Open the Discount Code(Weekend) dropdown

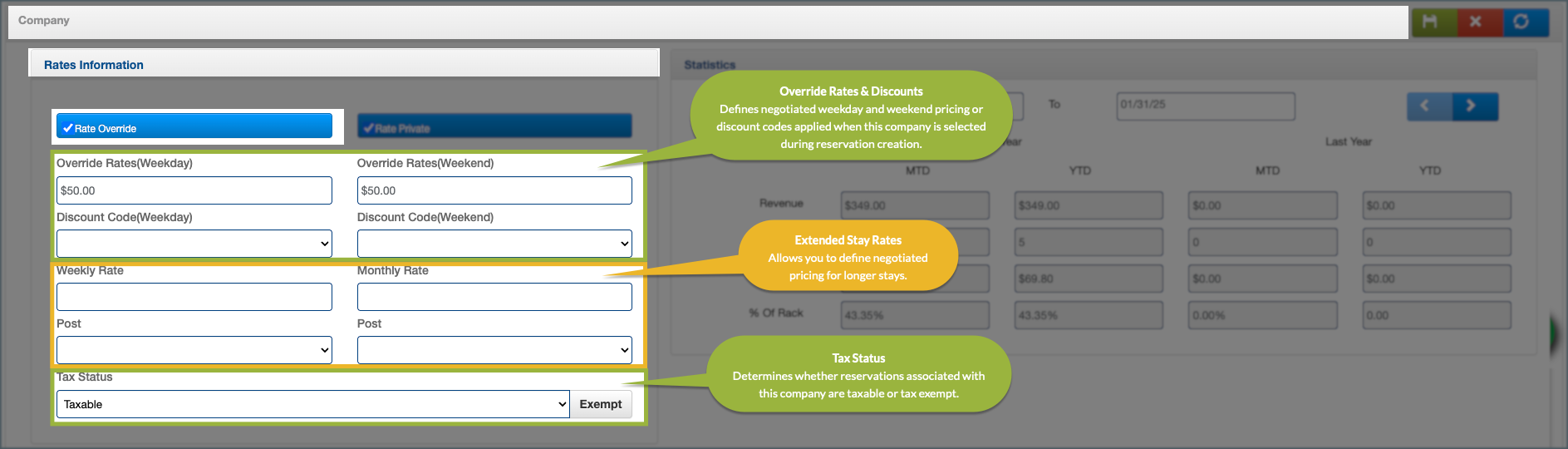[x=494, y=244]
